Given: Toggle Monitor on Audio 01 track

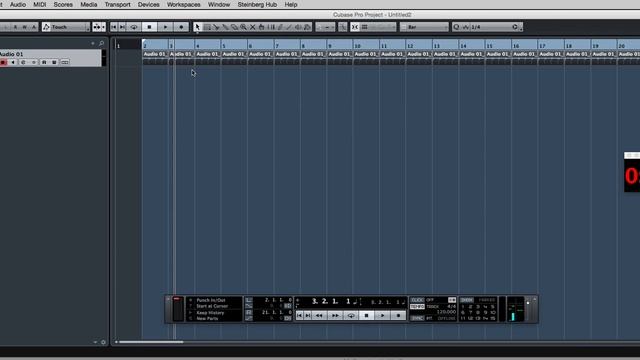Looking at the screenshot, I should [x=13, y=62].
